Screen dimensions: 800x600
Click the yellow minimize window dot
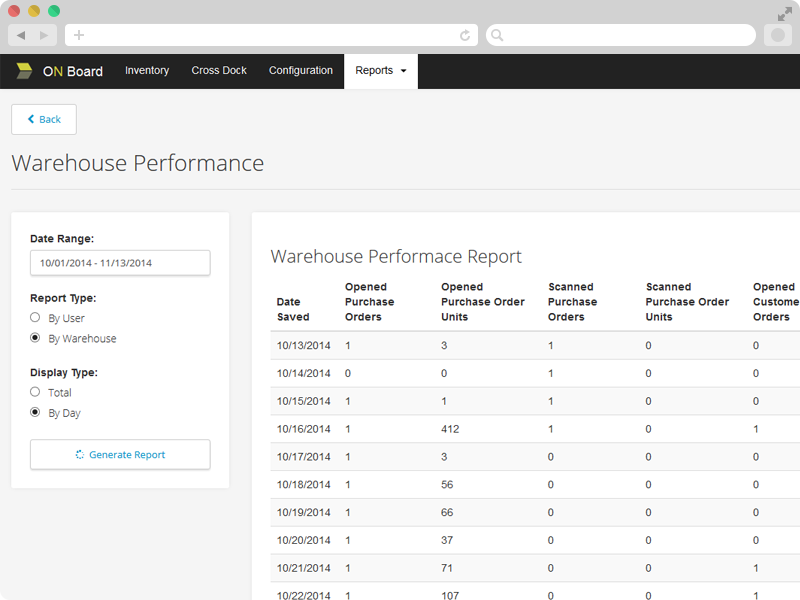34,11
